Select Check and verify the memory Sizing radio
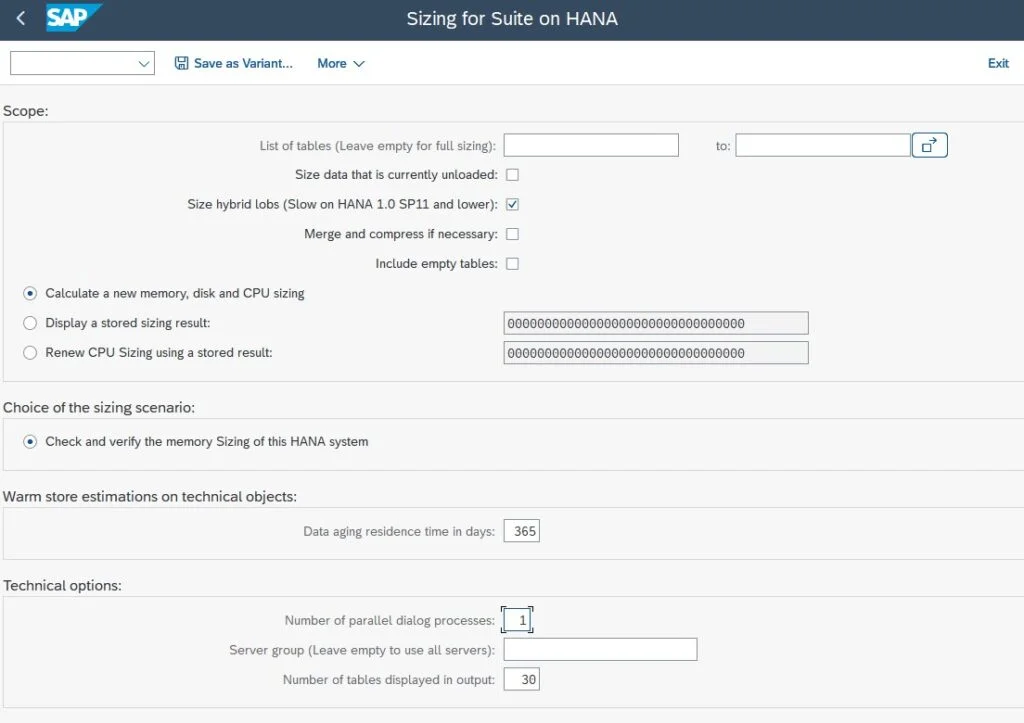 pyautogui.click(x=30, y=442)
